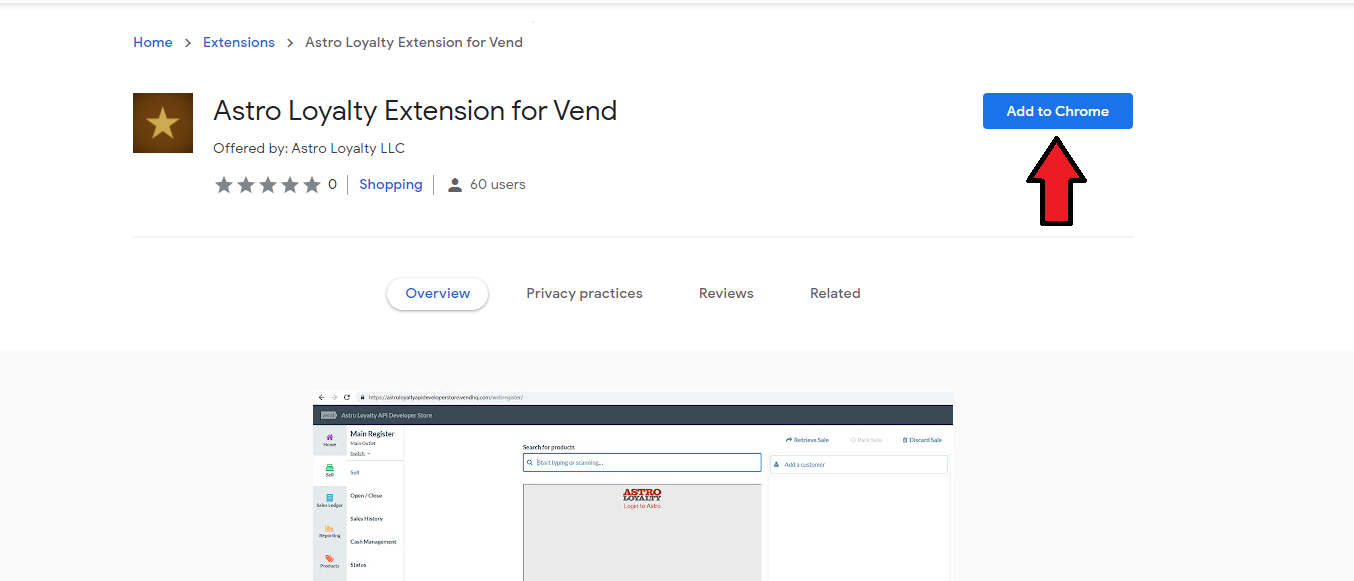Open the Products tag icon

point(329,560)
